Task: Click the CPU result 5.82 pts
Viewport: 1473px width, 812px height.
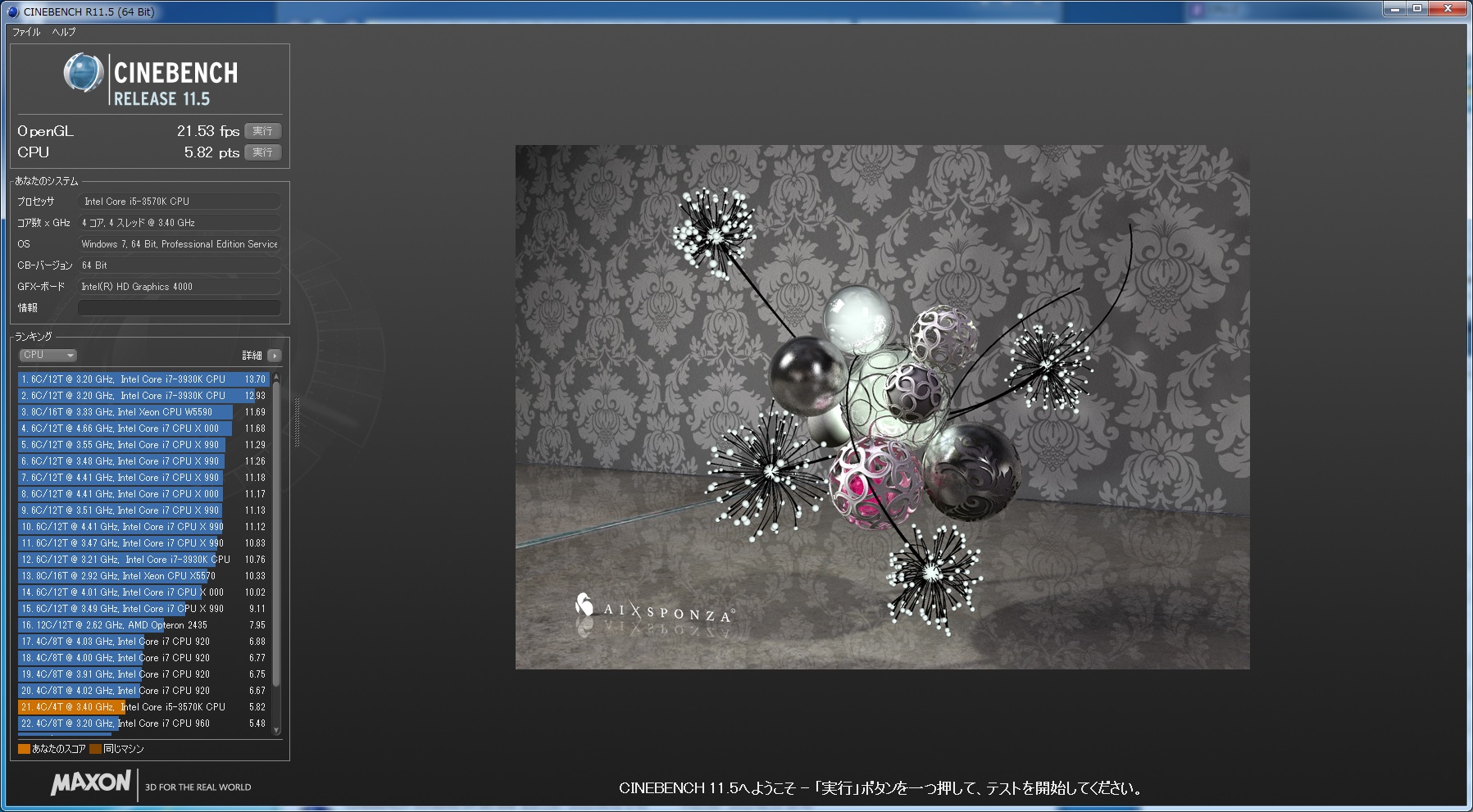Action: 211,152
